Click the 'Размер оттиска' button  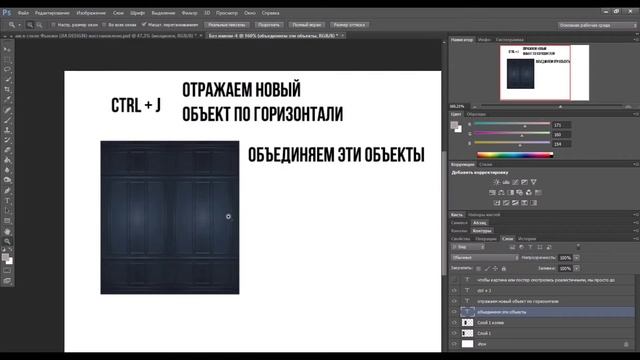pos(349,25)
